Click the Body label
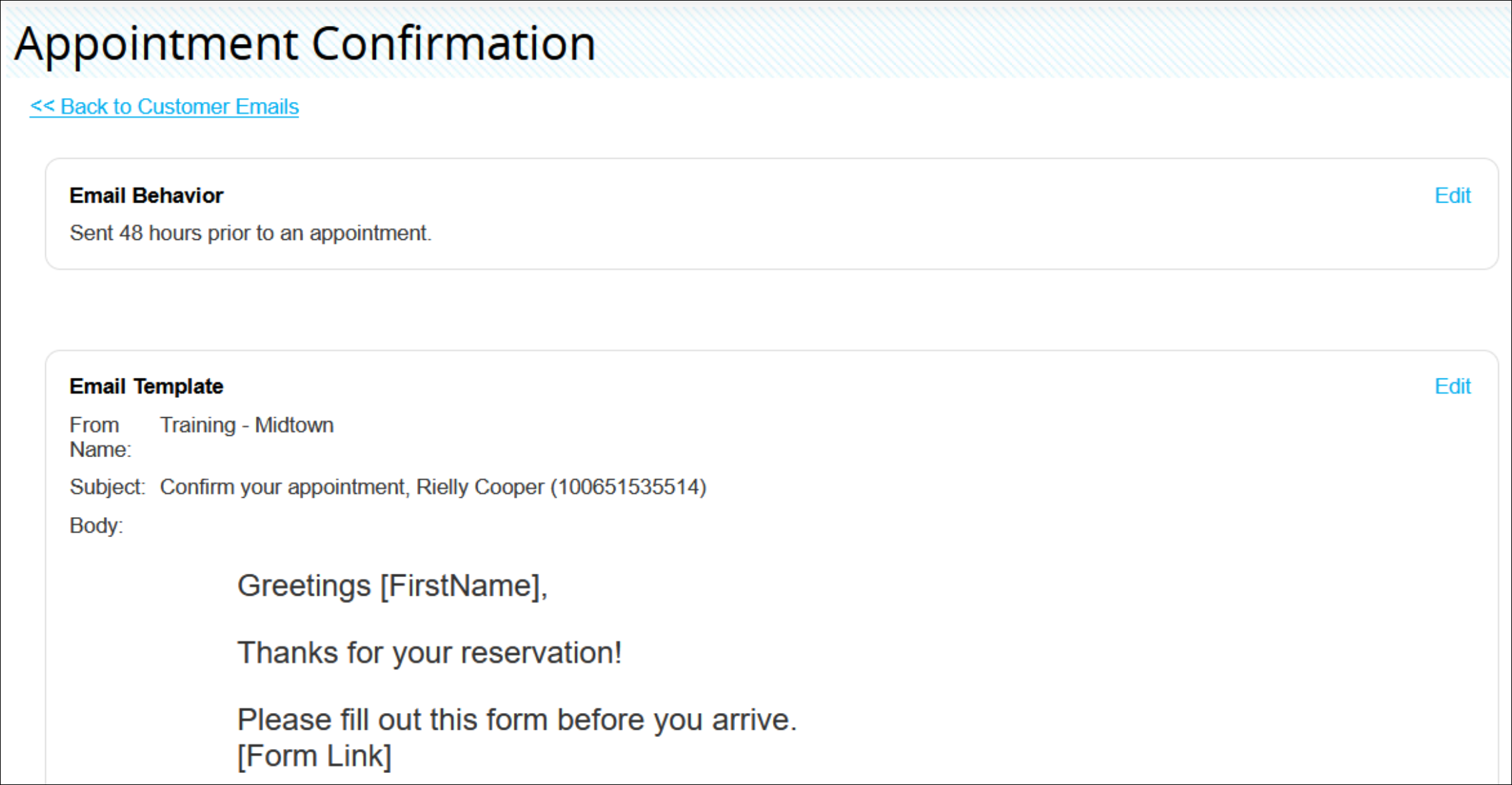The height and width of the screenshot is (785, 1512). (x=96, y=526)
